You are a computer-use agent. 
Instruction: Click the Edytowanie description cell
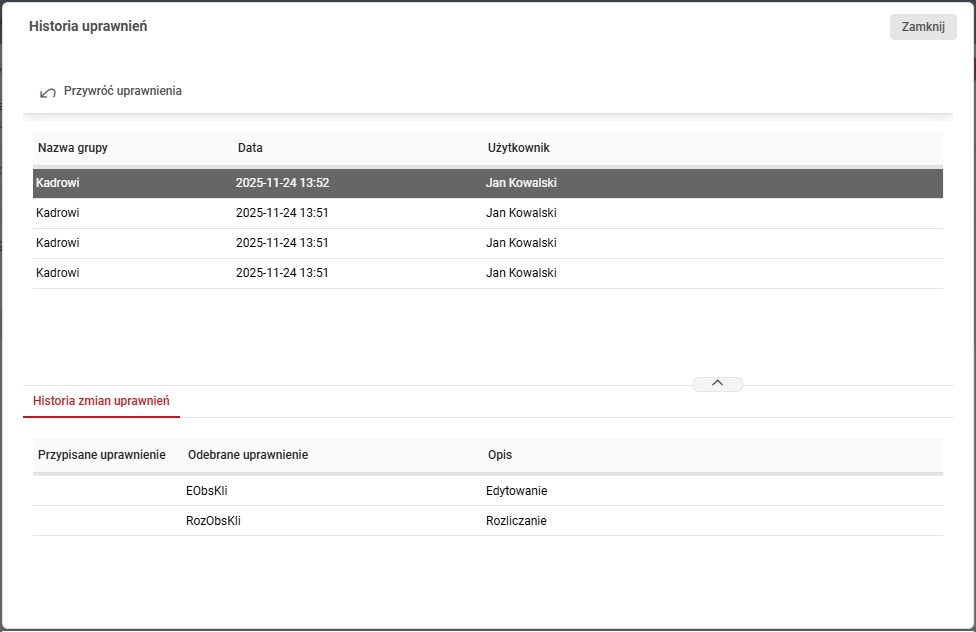pos(516,491)
